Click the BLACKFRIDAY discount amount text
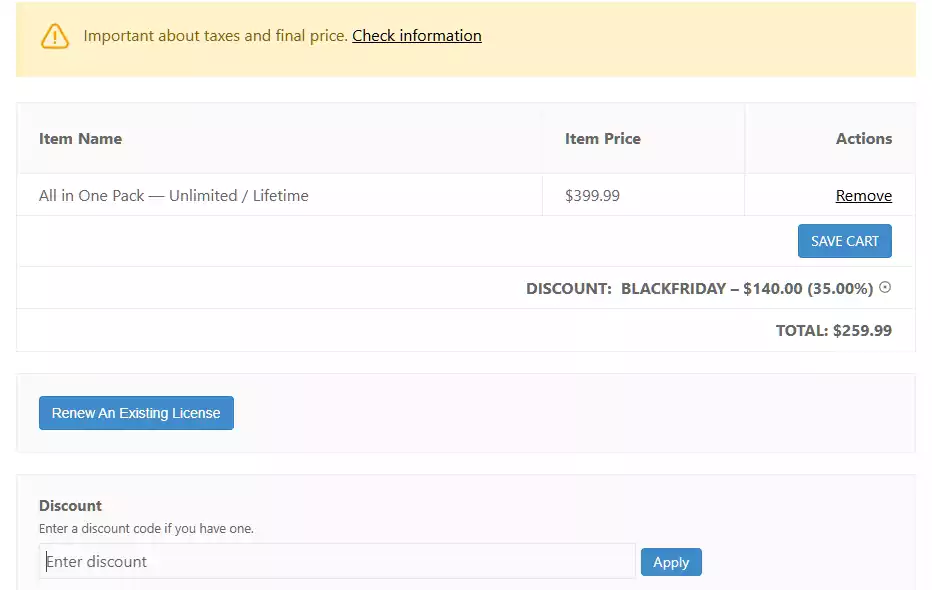 (x=746, y=288)
